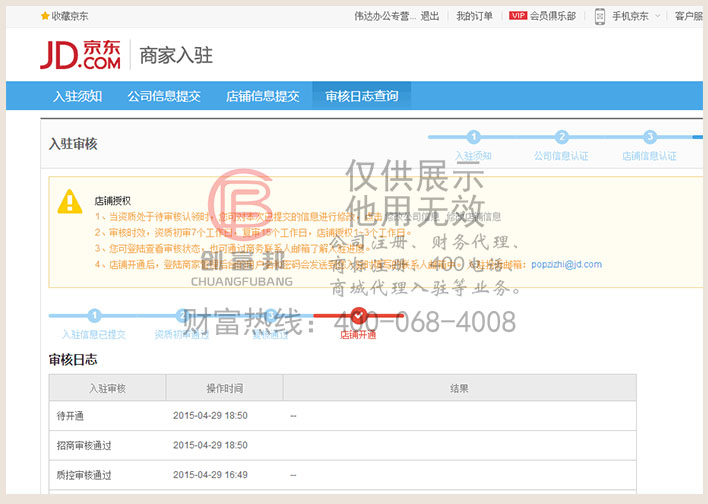Screen dimensions: 708x504
Task: Click step 2 circle above 公司信息认证
Action: point(561,136)
